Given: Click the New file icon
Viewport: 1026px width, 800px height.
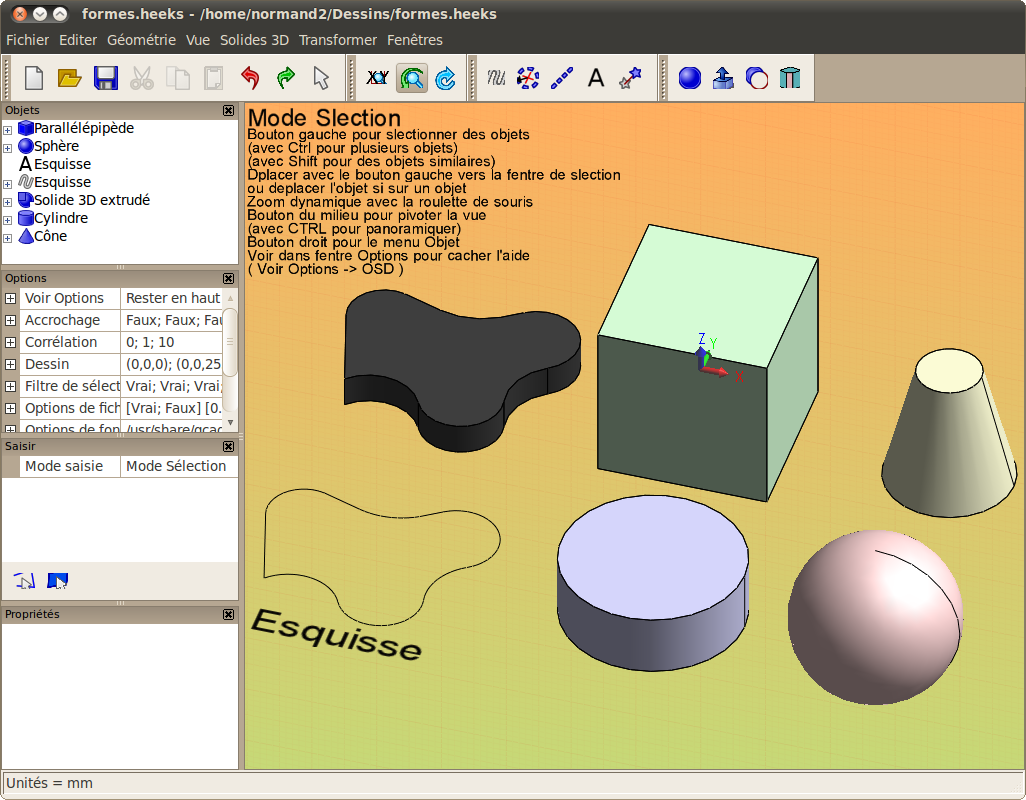Looking at the screenshot, I should tap(34, 78).
